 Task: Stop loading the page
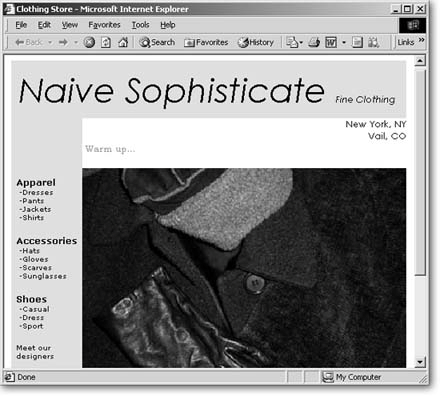[89, 42]
